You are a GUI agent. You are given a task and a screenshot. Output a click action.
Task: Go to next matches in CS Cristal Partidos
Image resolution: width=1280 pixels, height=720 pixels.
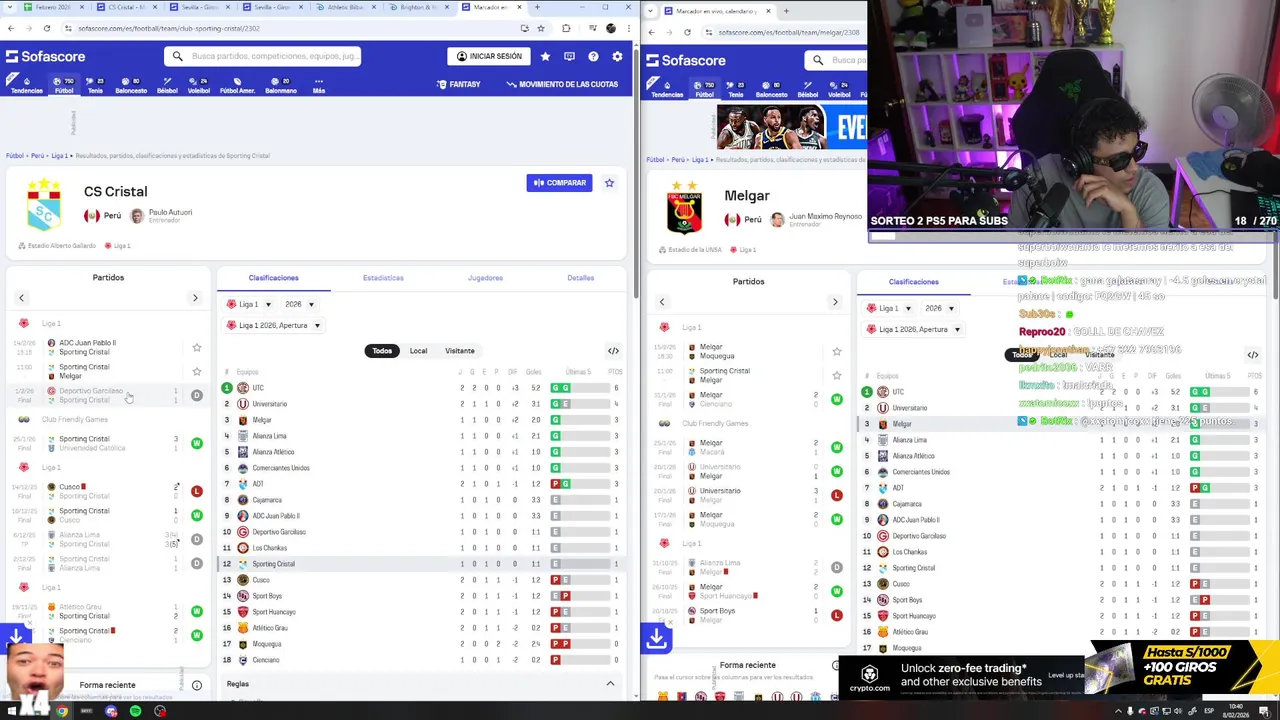[195, 298]
